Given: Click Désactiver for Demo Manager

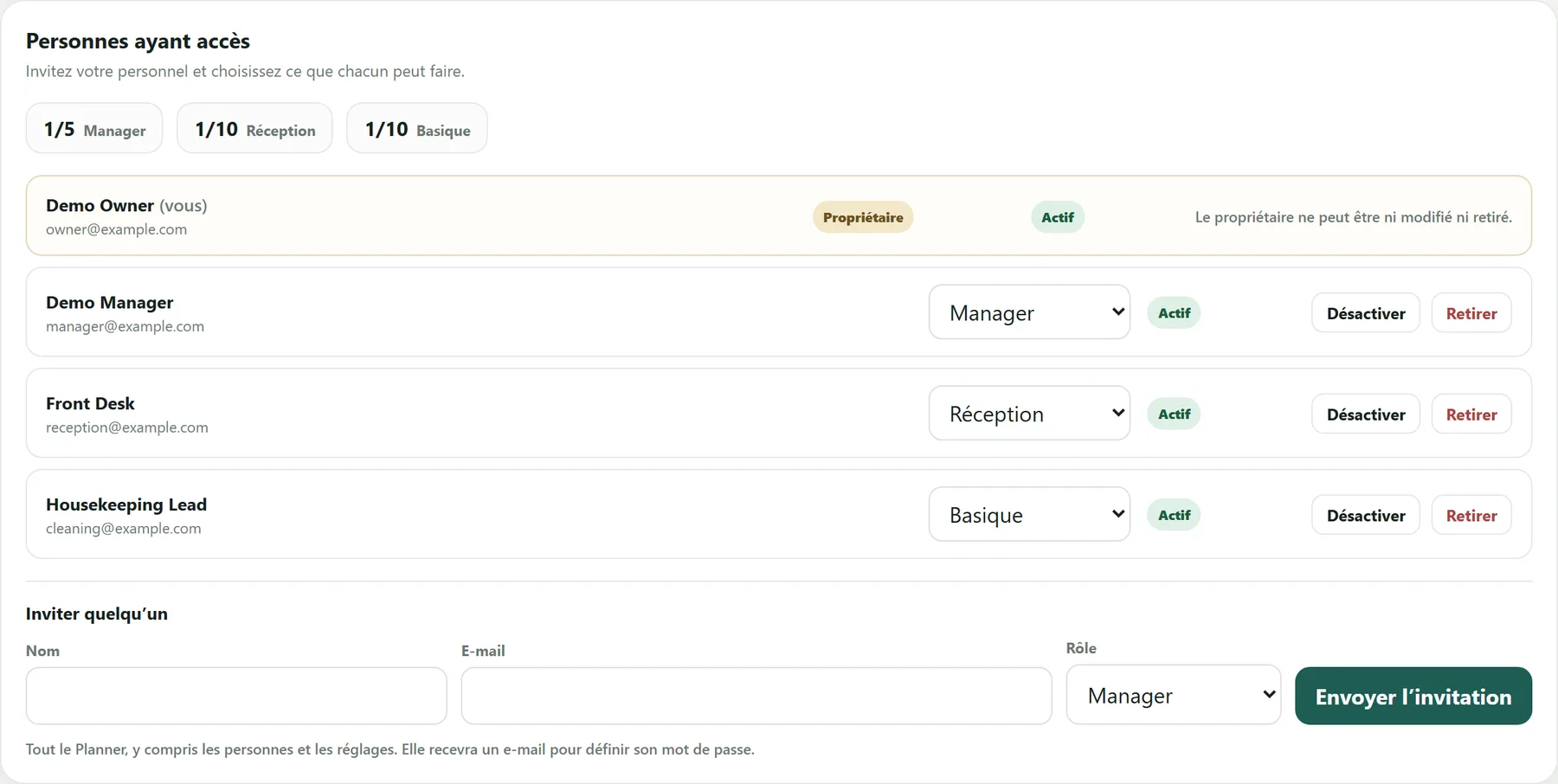Looking at the screenshot, I should pos(1366,313).
